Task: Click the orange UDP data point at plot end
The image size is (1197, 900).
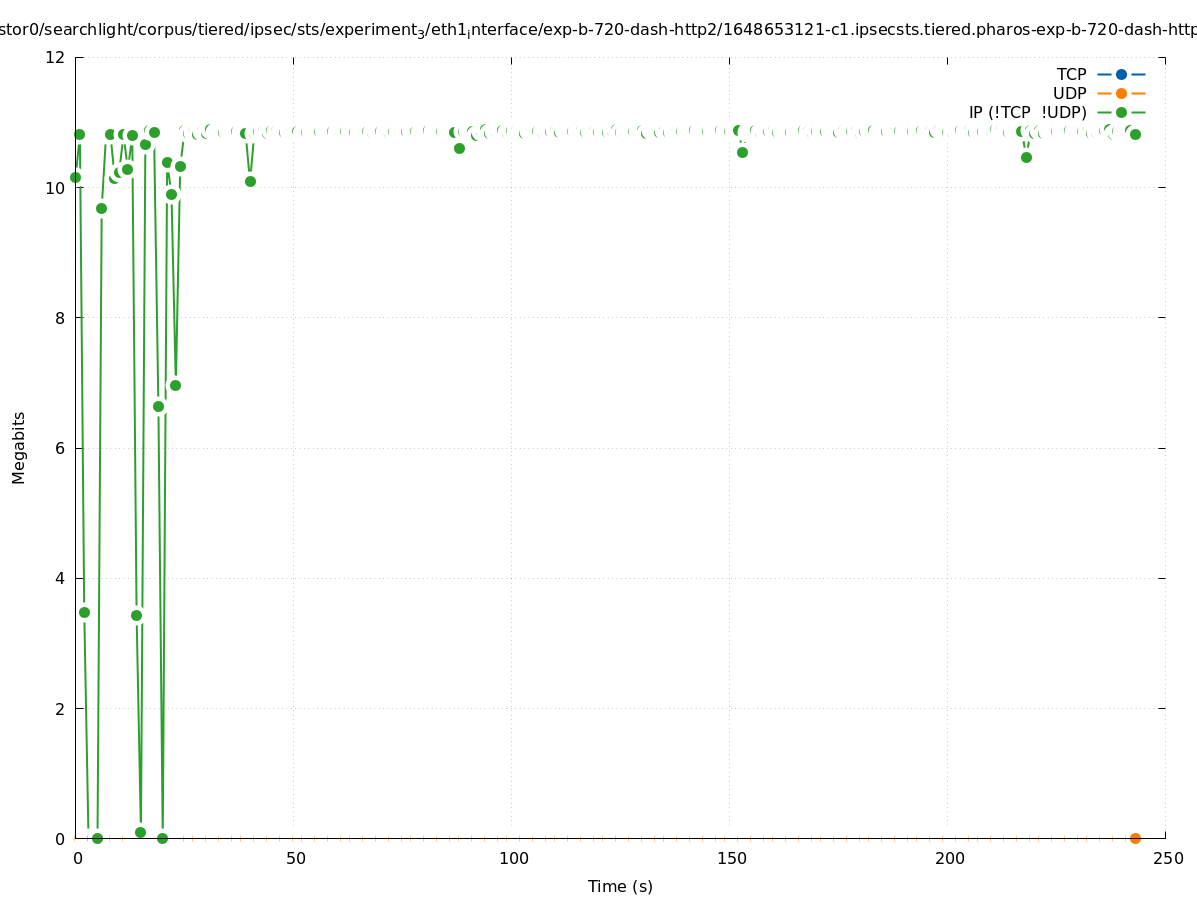Action: tap(1135, 838)
